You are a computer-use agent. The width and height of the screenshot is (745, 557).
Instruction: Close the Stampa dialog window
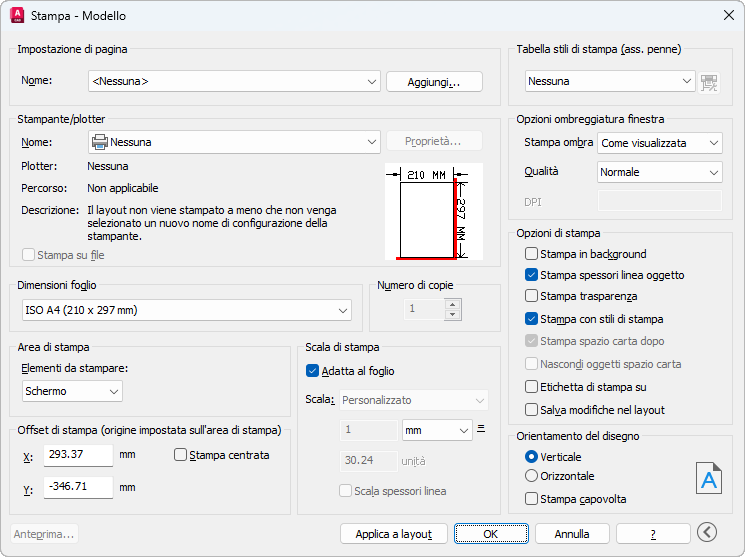(x=728, y=16)
